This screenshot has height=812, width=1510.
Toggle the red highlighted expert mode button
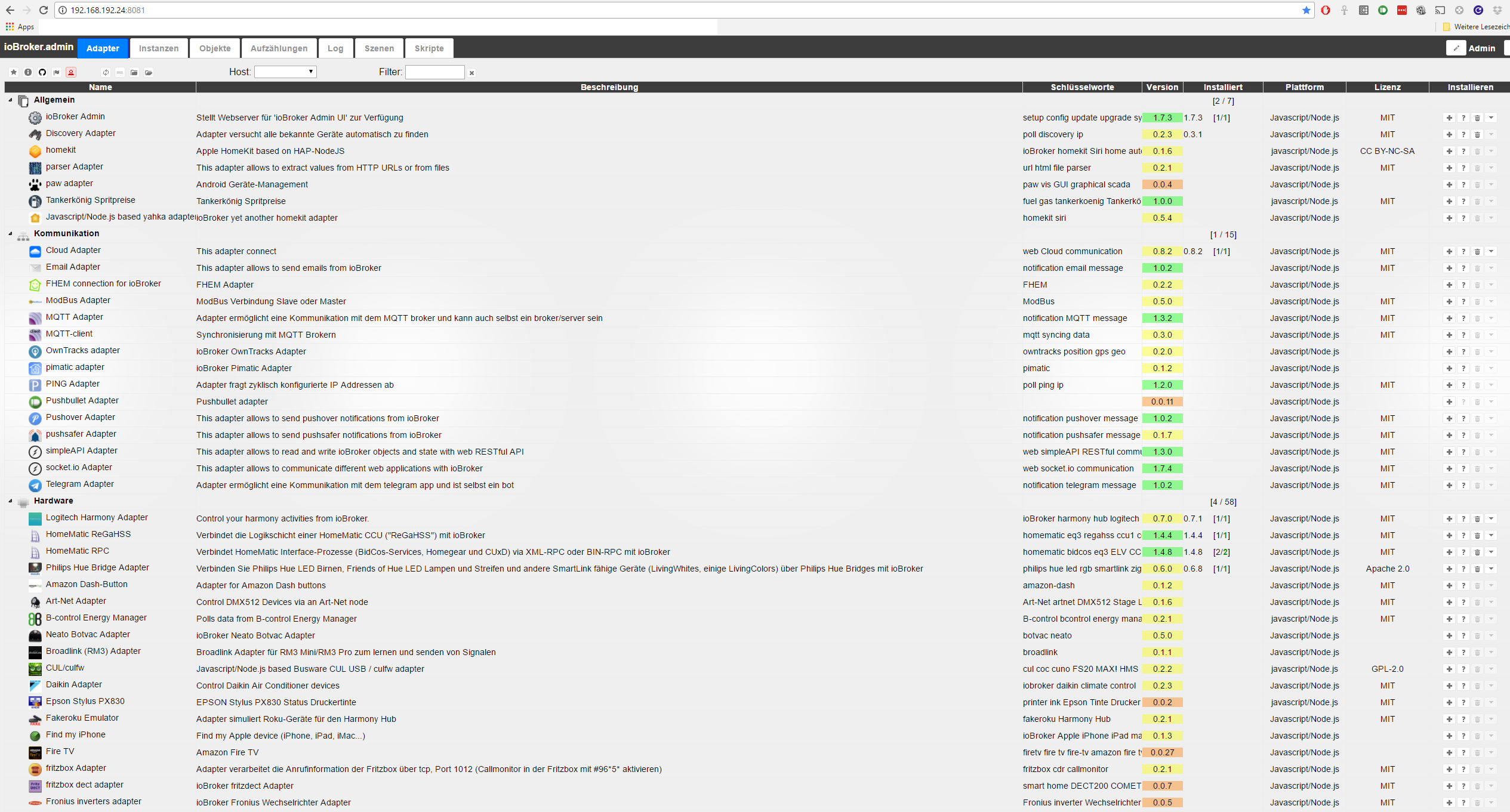click(71, 72)
